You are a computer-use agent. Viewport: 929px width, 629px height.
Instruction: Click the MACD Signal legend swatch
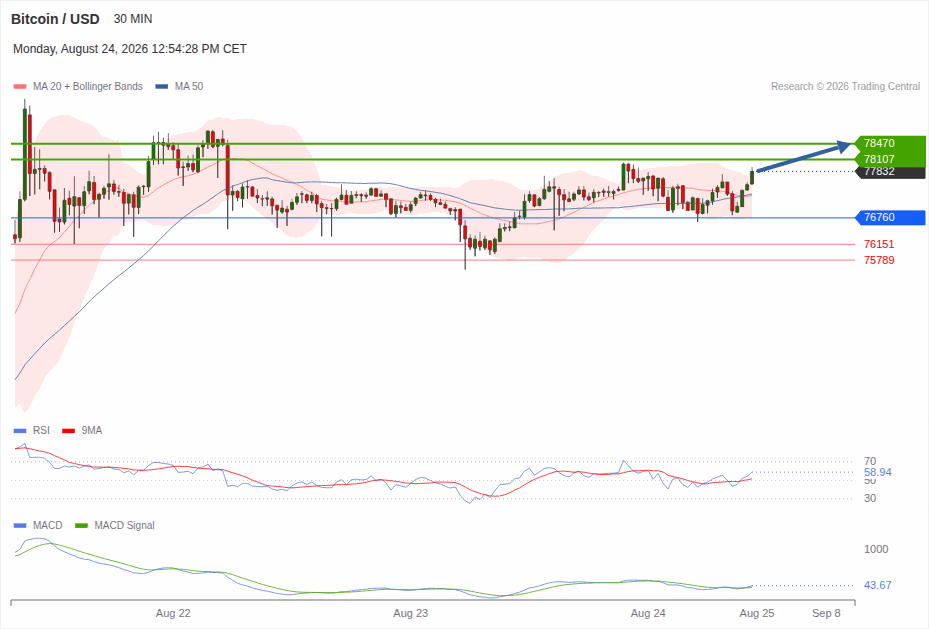[x=81, y=525]
